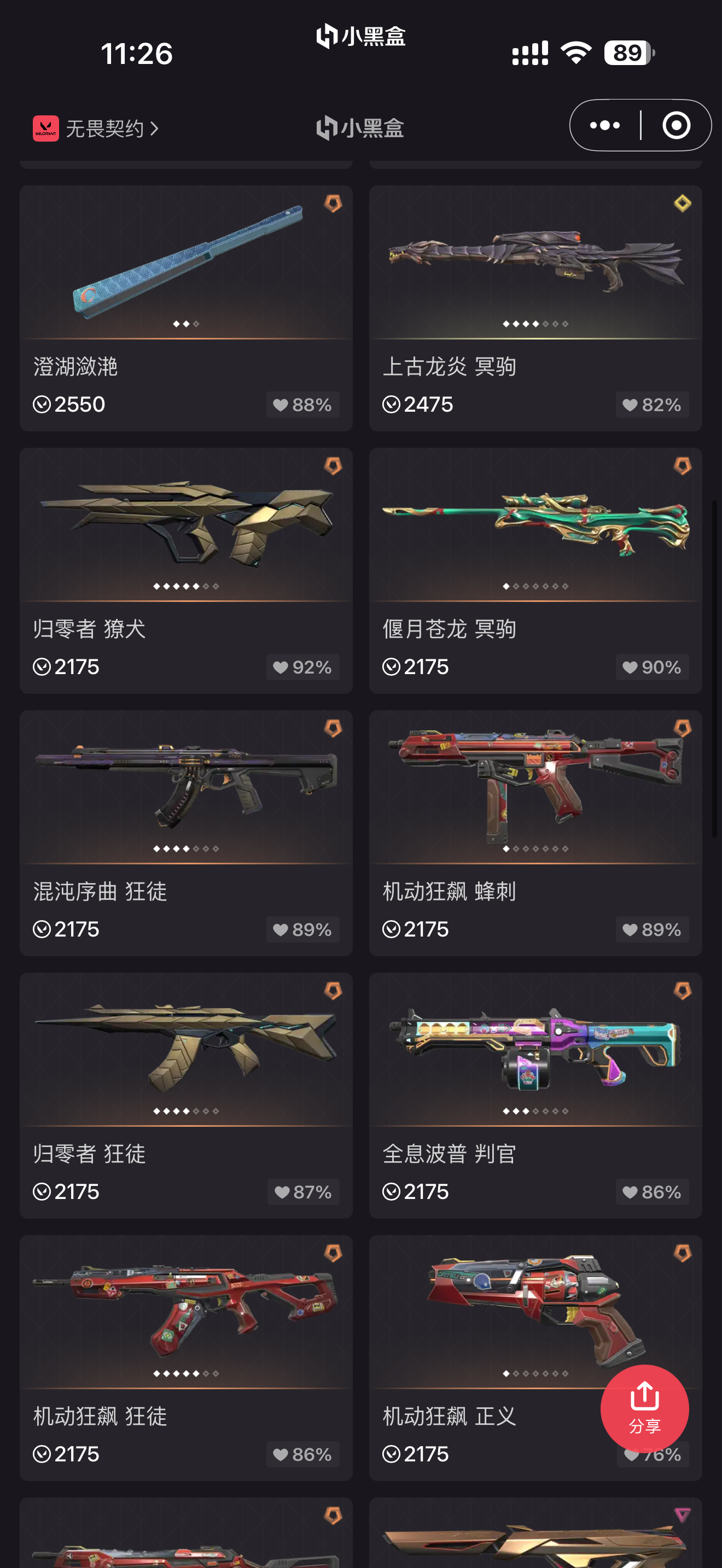Tap the VP currency icon beside 2550

coord(42,404)
